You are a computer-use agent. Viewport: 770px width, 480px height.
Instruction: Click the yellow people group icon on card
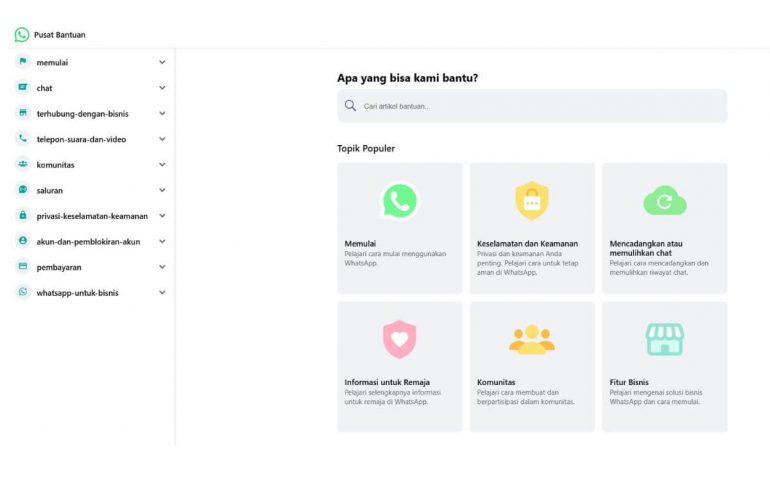(532, 339)
